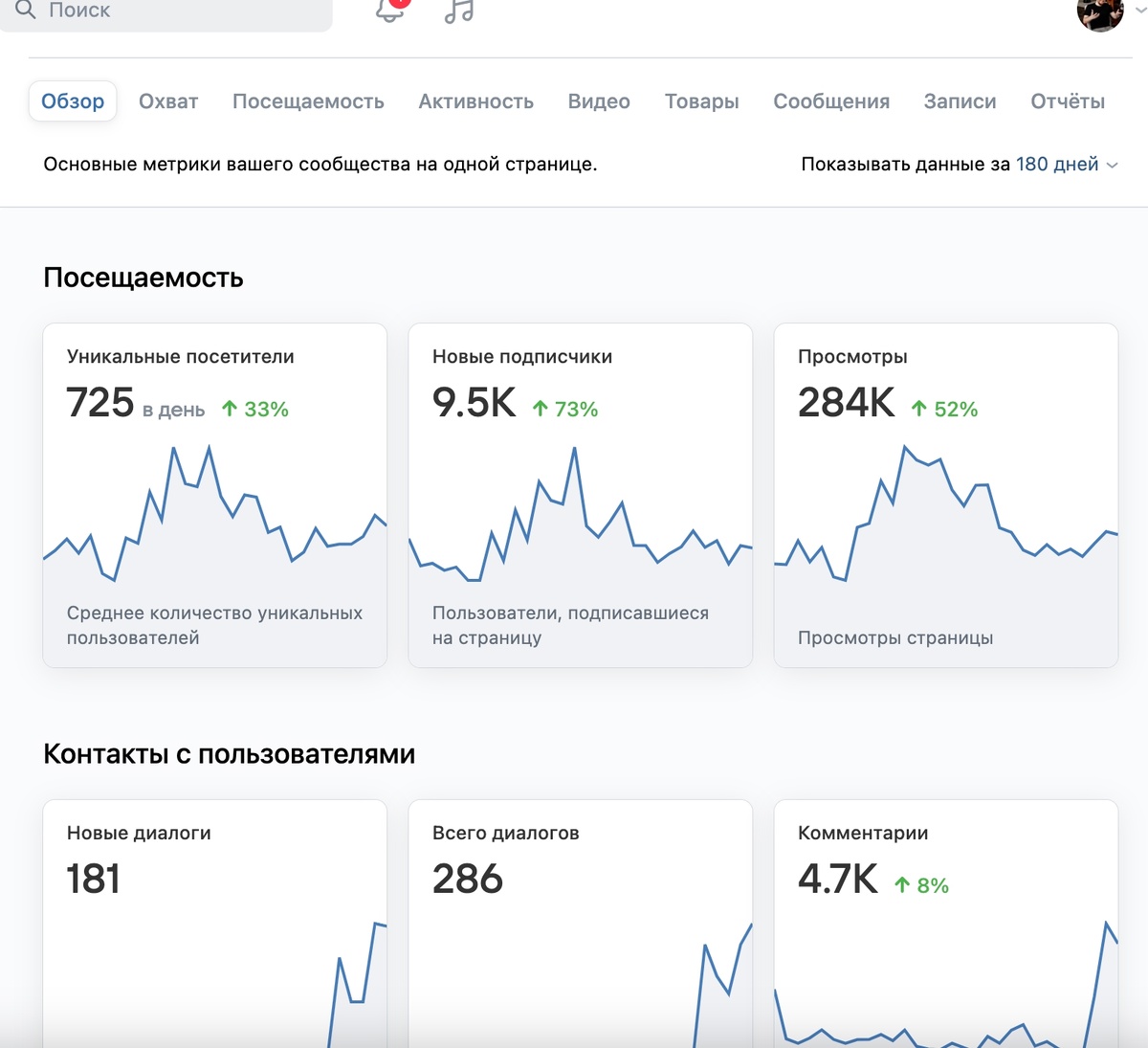Click the Уникальные посетители card title
The height and width of the screenshot is (1048, 1148).
point(181,357)
